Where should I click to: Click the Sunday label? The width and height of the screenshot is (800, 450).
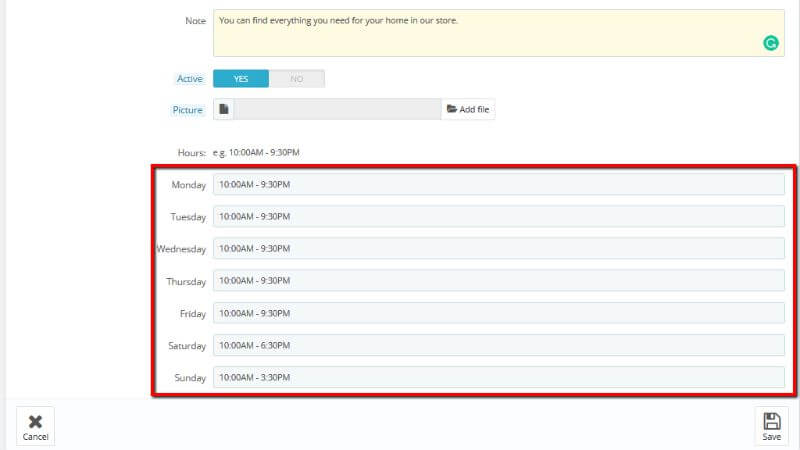coord(190,378)
